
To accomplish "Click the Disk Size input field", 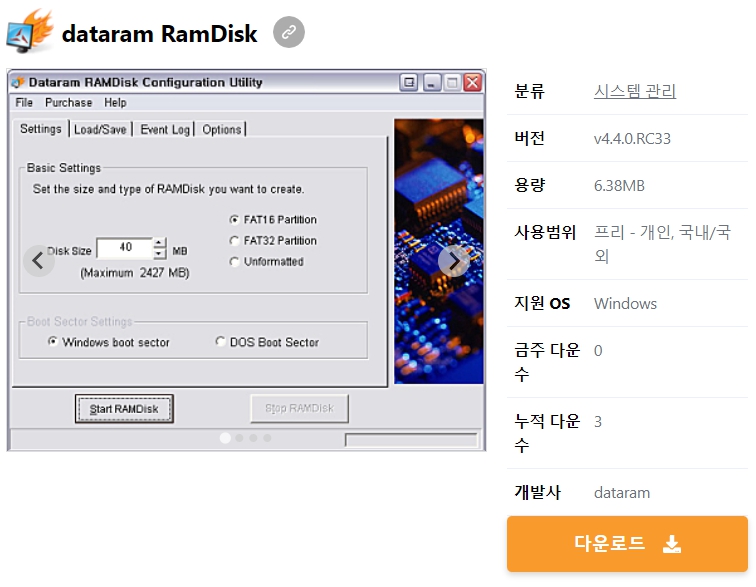I will [x=125, y=247].
